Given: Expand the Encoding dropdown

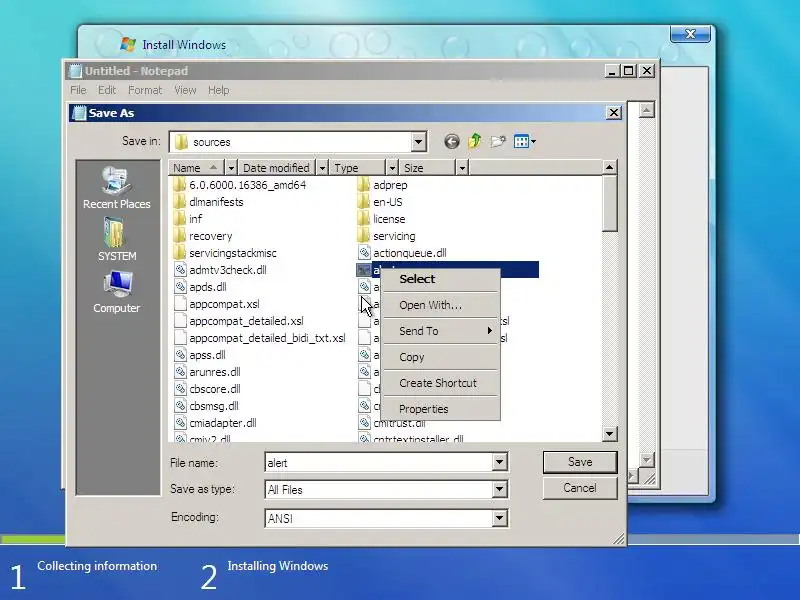Looking at the screenshot, I should point(499,518).
